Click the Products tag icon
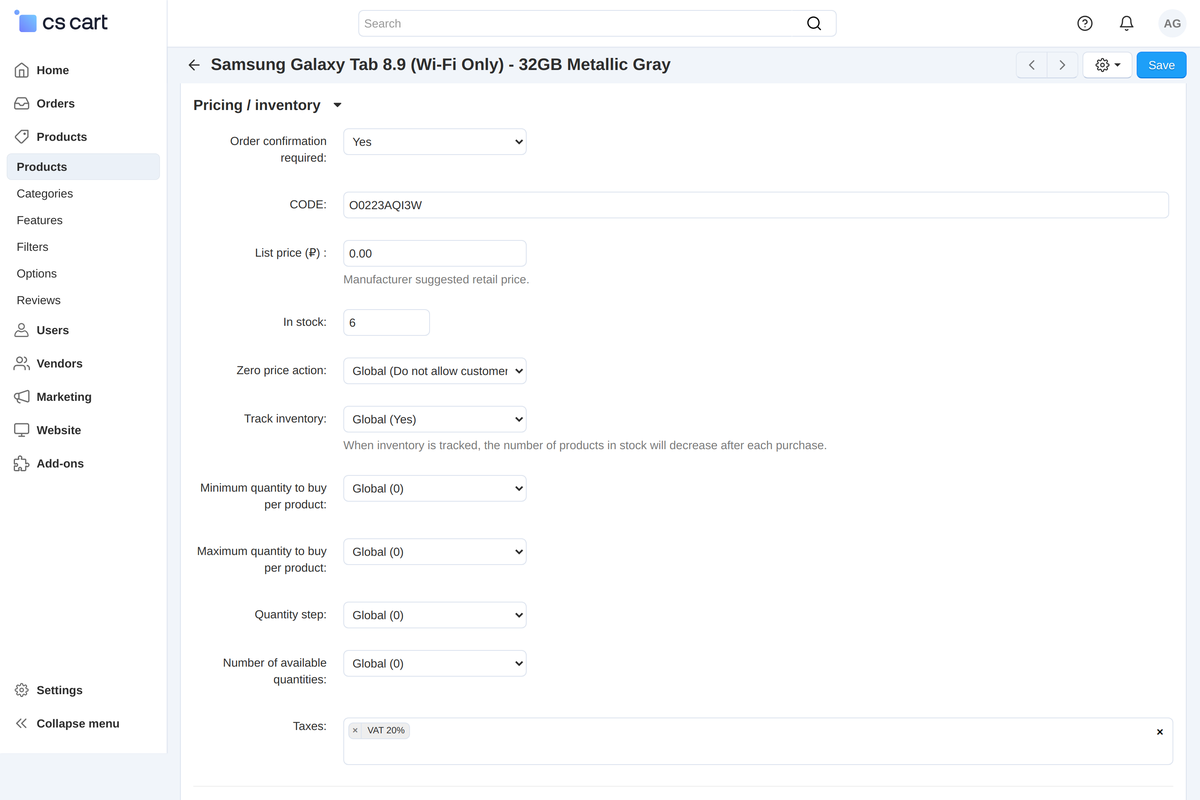 tap(21, 137)
